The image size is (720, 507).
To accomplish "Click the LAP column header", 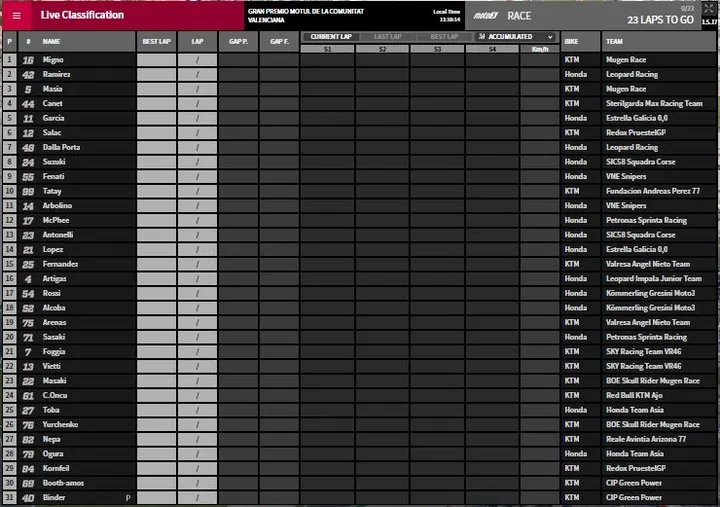I will click(x=197, y=41).
